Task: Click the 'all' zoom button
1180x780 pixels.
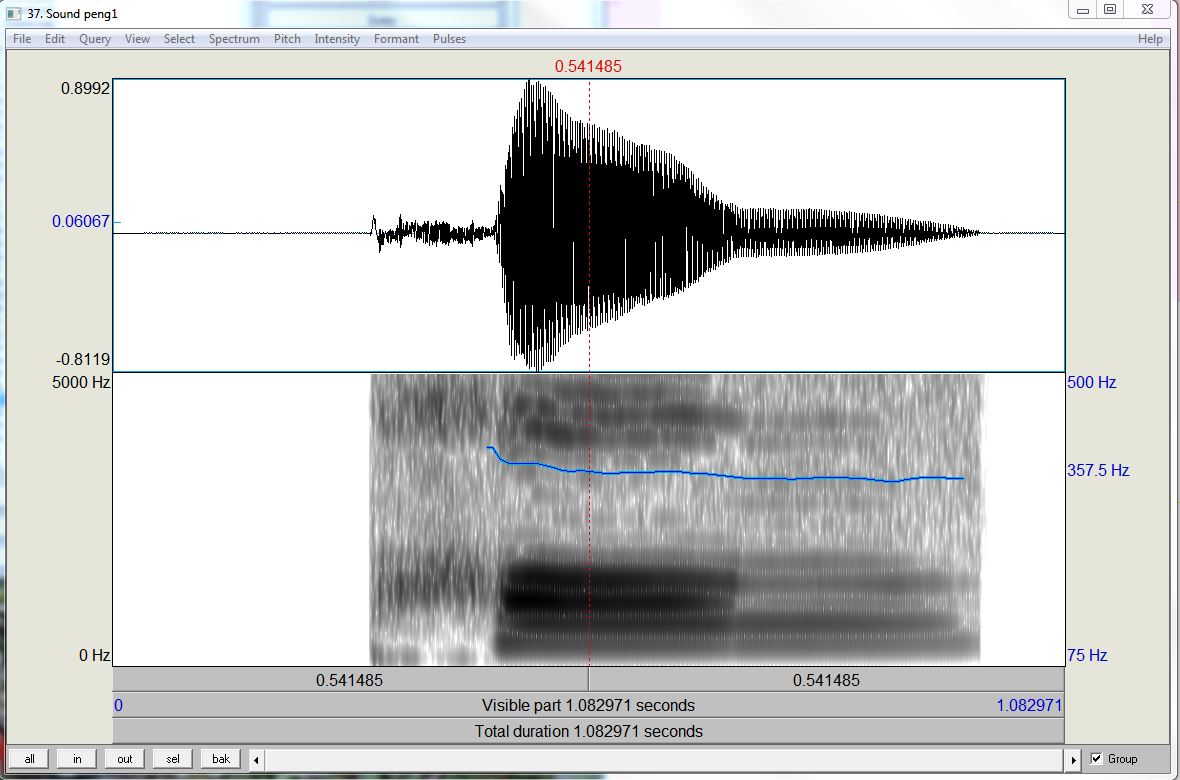Action: [29, 759]
